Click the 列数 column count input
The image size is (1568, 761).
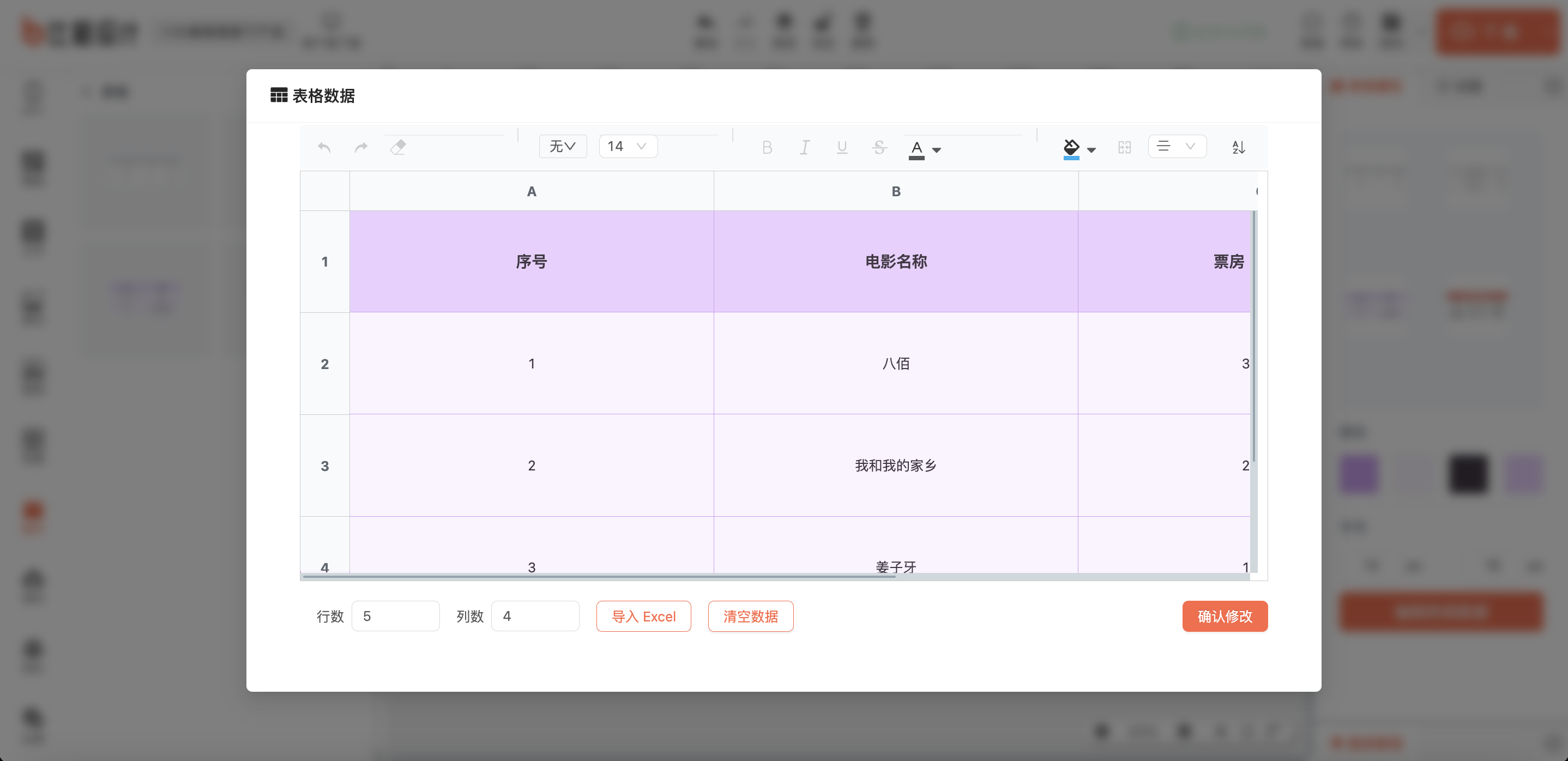click(535, 616)
